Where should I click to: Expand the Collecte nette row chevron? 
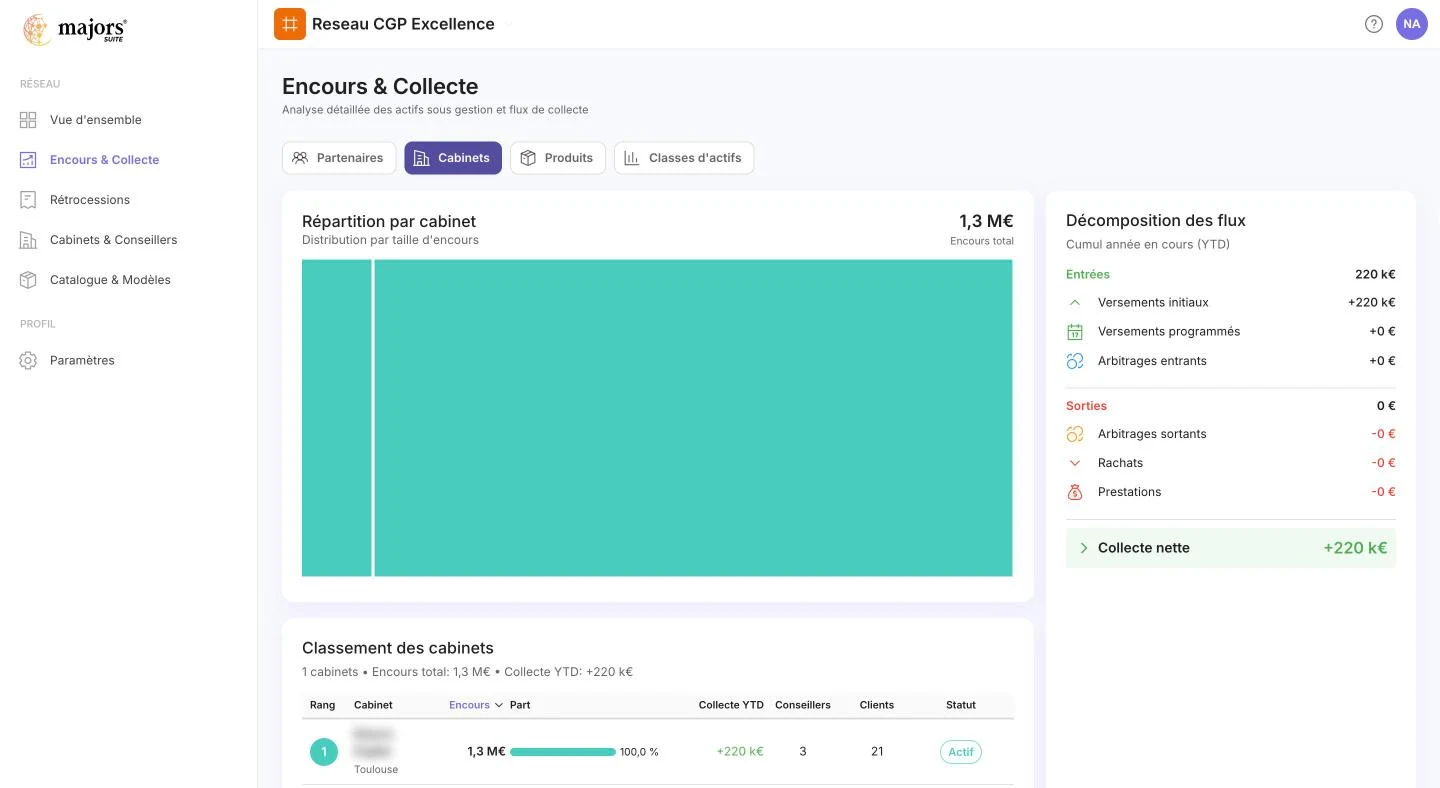click(x=1083, y=548)
